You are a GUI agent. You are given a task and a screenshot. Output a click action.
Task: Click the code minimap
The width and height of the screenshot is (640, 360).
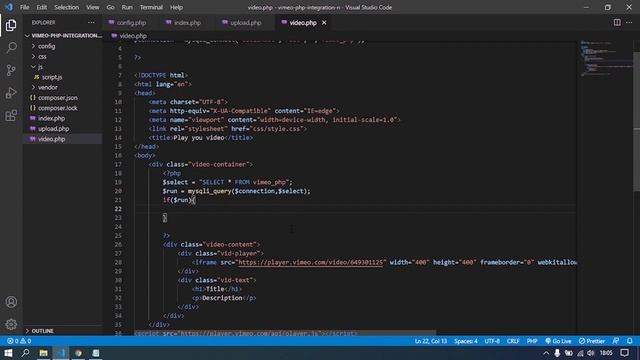(606, 59)
